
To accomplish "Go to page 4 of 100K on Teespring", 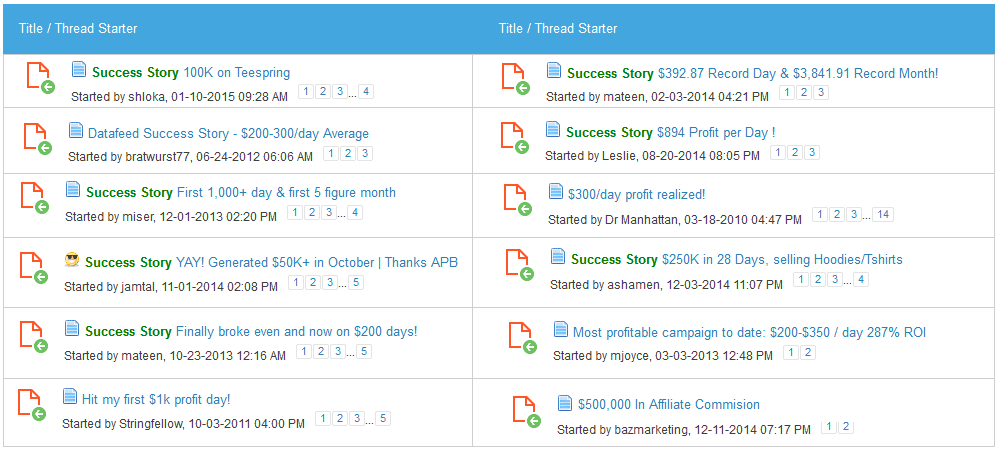I will (x=366, y=92).
